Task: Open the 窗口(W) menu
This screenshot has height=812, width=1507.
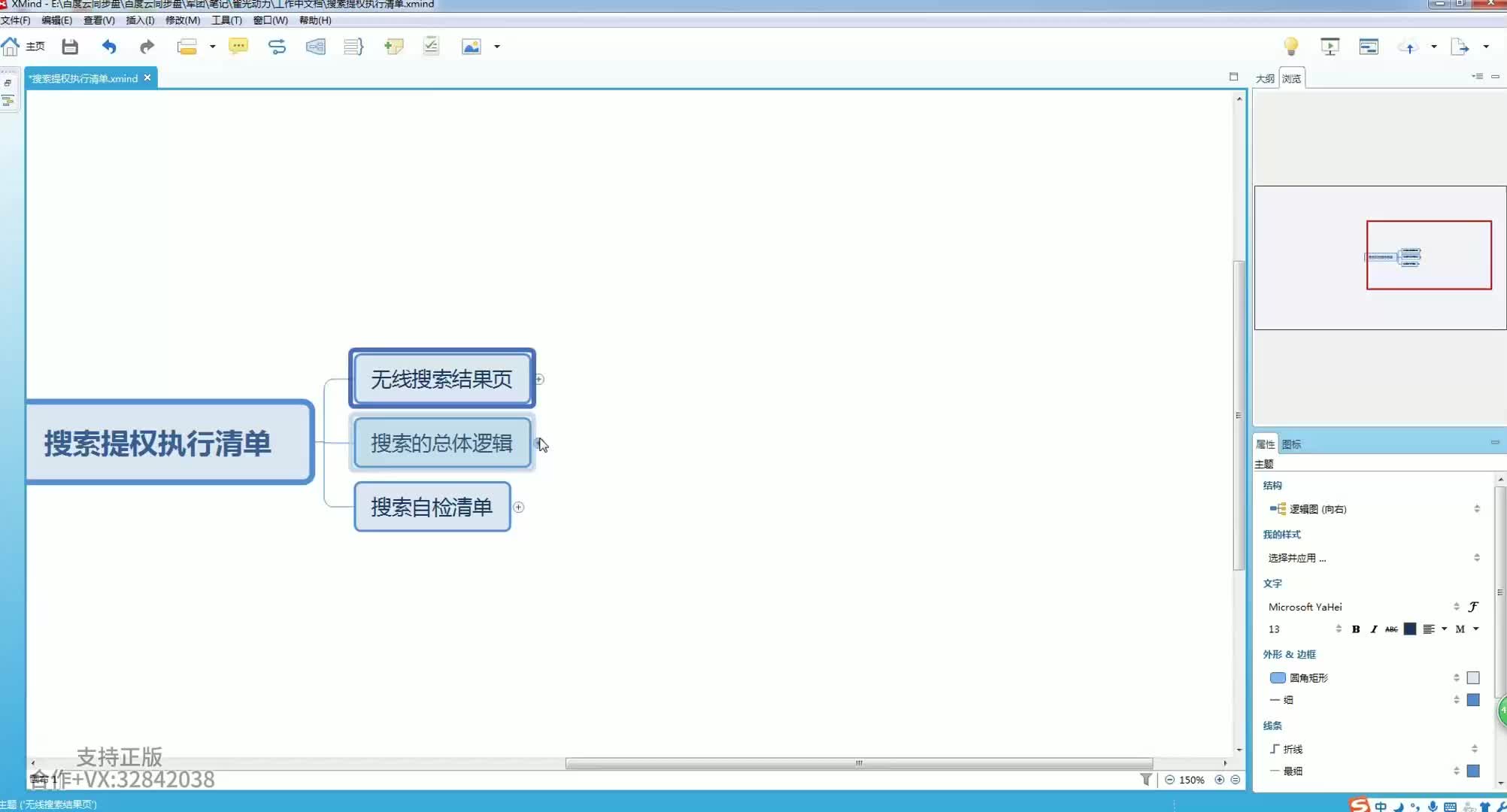Action: 270,20
